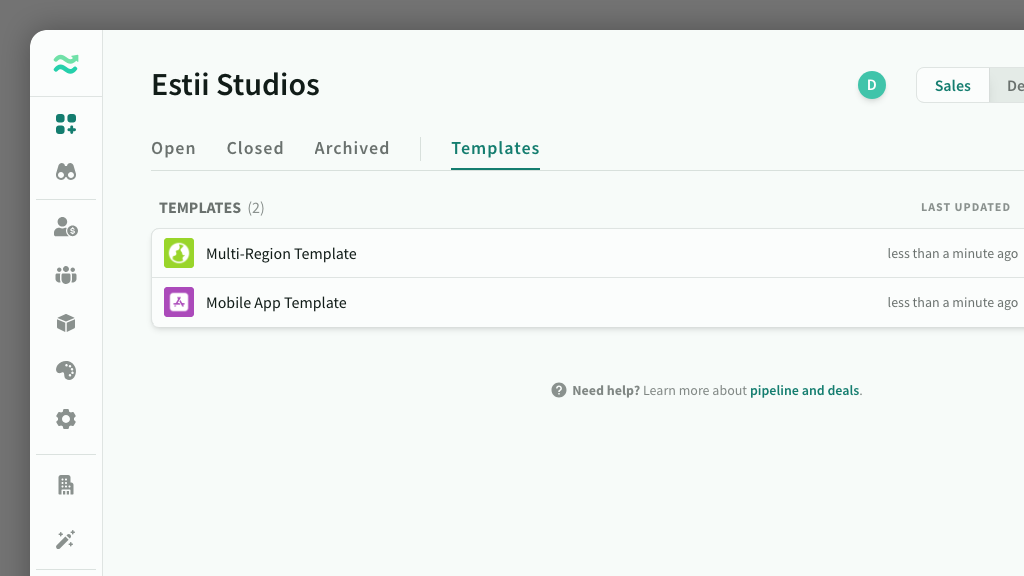Click the purple Mobile App Template icon
Viewport: 1024px width, 576px height.
tap(179, 302)
